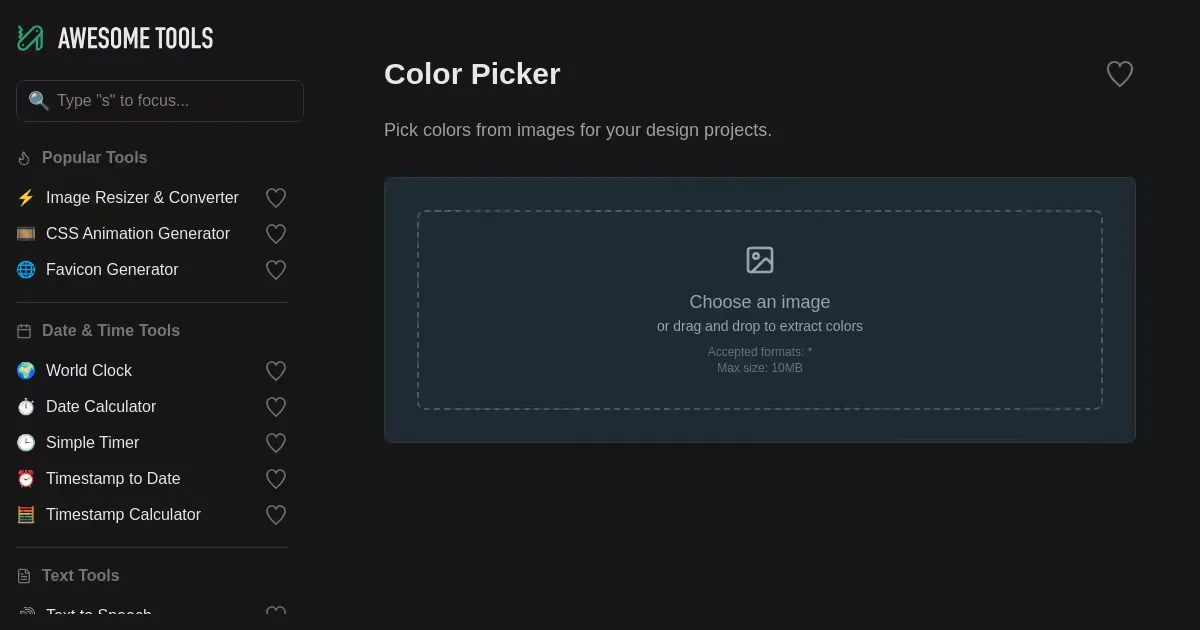Open the Simple Timer tool
Viewport: 1200px width, 630px height.
(92, 443)
